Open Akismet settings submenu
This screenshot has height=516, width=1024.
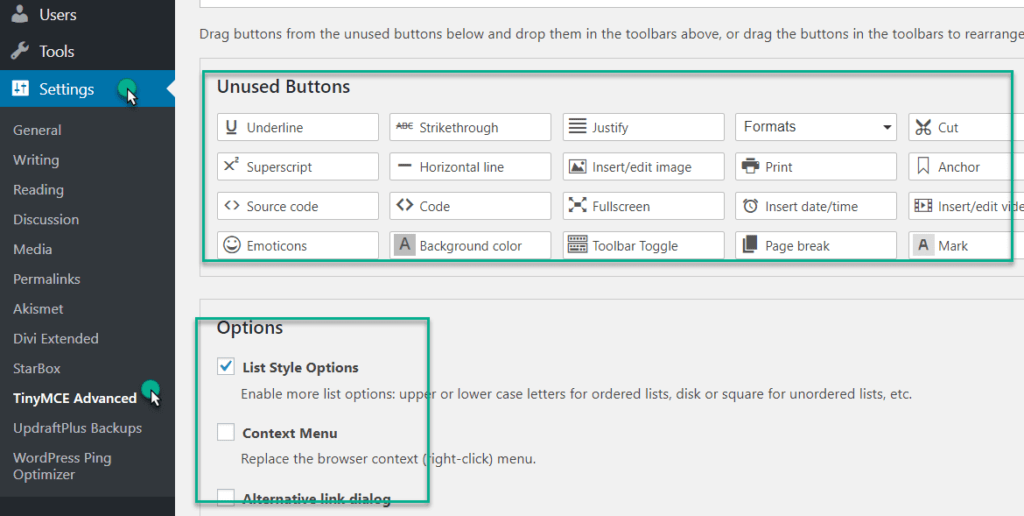coord(39,308)
